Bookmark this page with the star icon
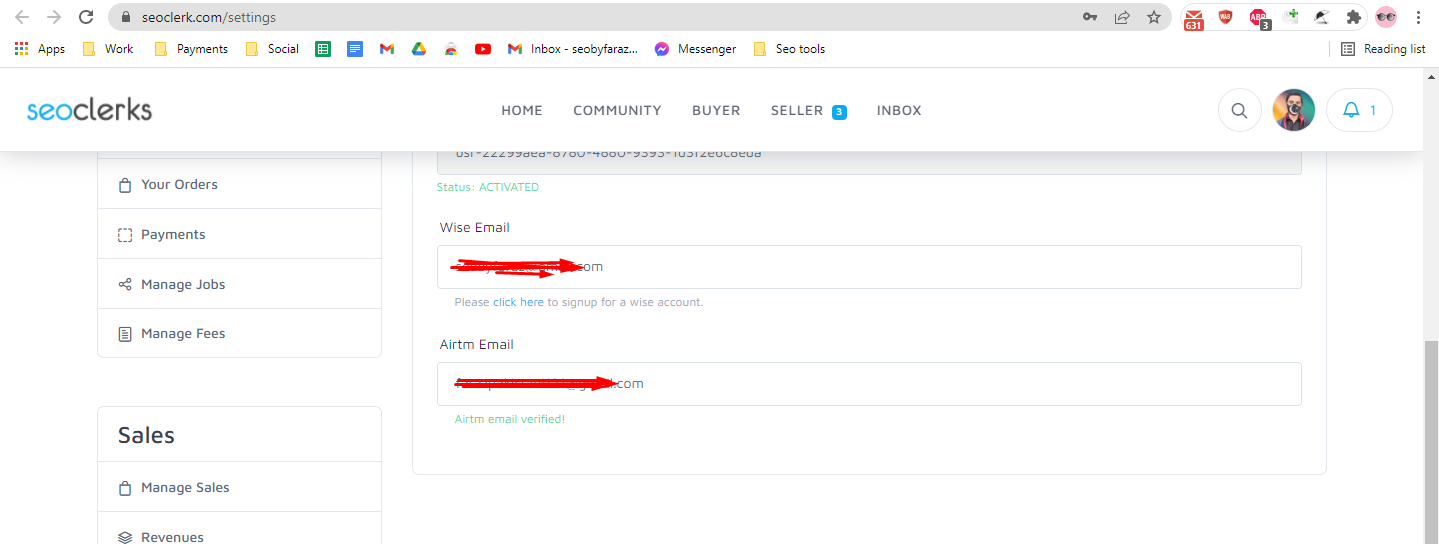 (1154, 17)
